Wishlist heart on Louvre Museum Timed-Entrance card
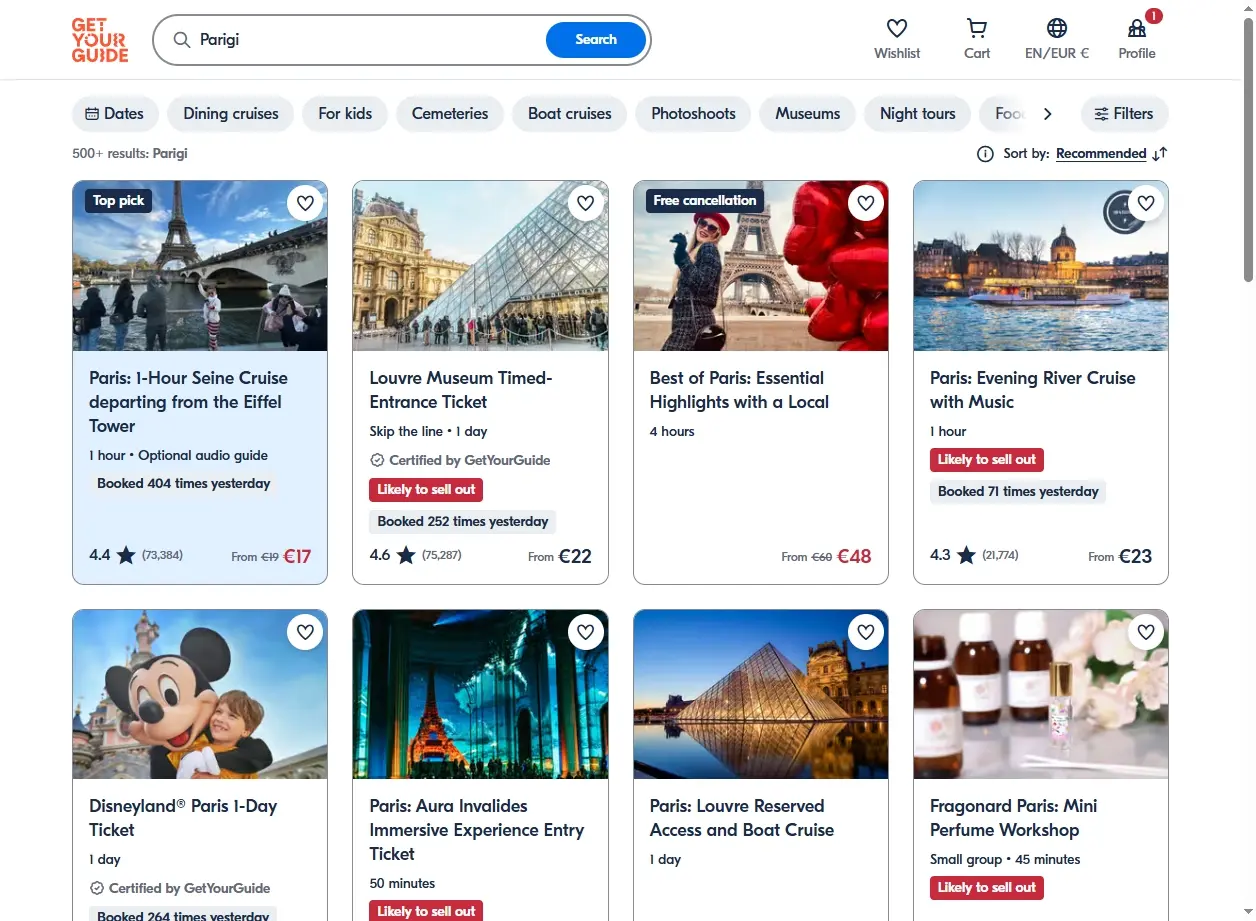This screenshot has width=1256, height=921. point(586,203)
